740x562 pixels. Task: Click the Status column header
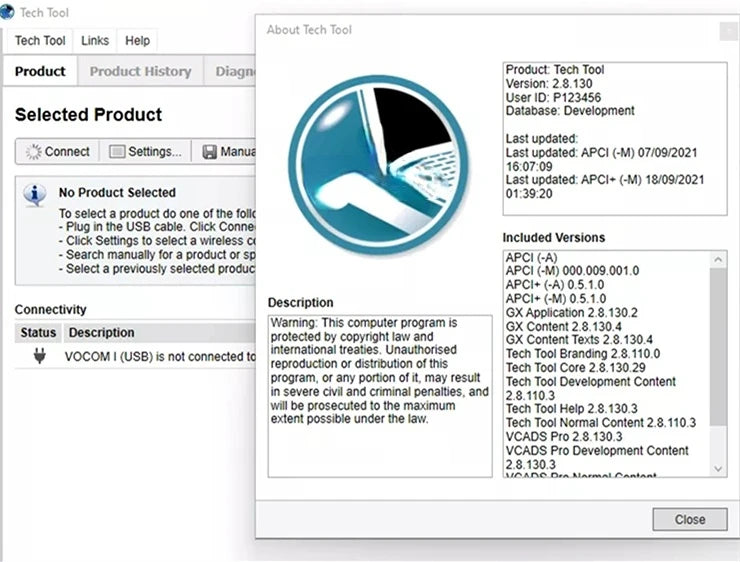pos(38,333)
